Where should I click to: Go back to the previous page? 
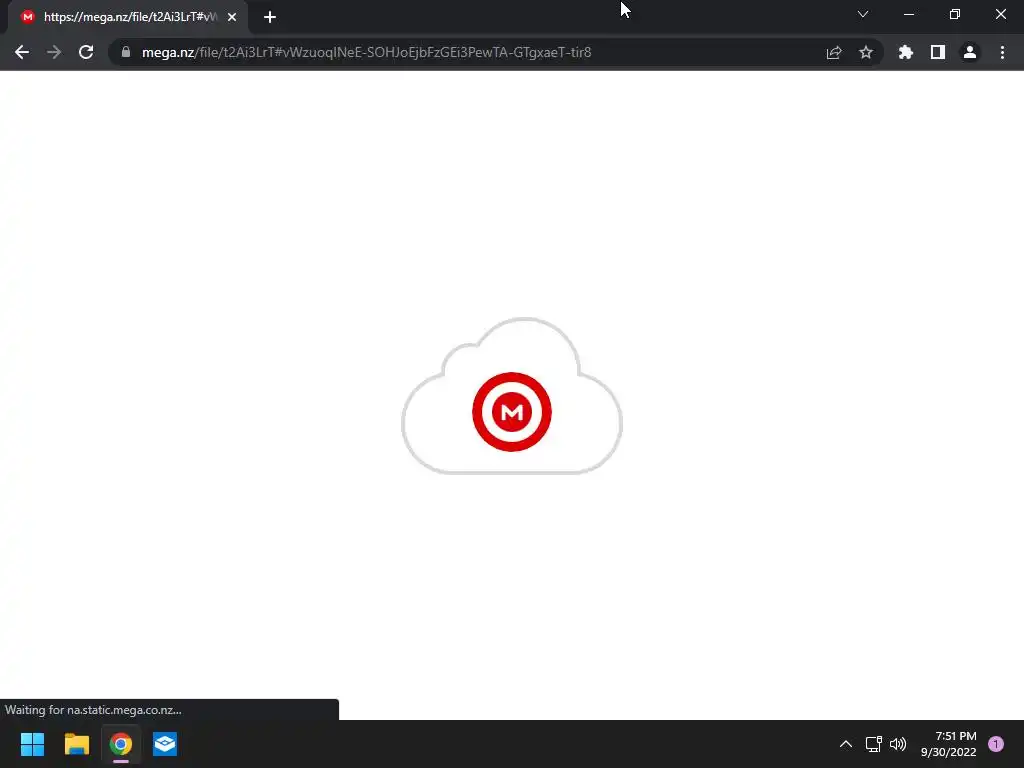[22, 52]
